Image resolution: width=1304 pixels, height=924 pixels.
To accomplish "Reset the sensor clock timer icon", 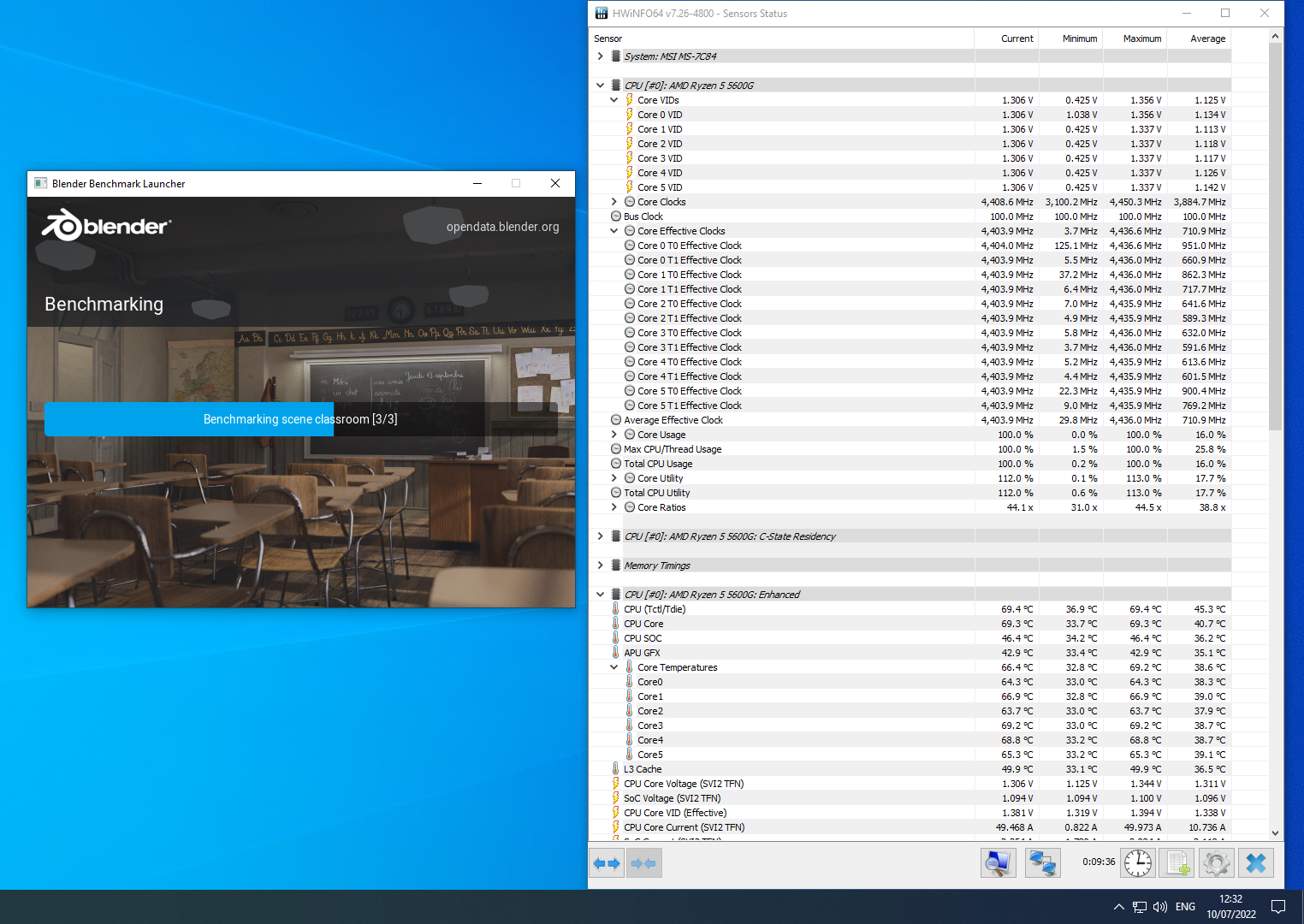I will tap(1138, 863).
